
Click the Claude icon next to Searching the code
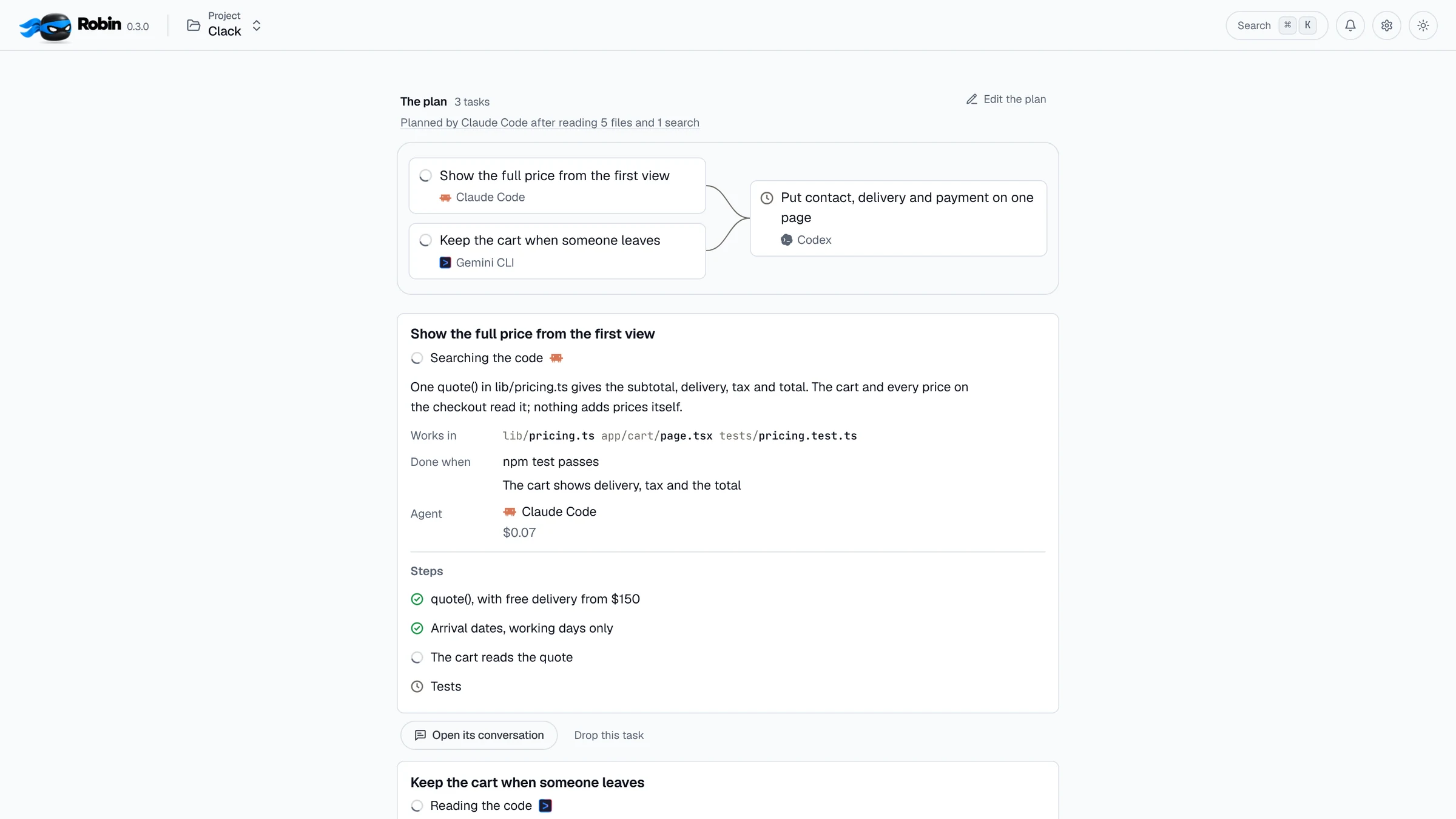[556, 358]
